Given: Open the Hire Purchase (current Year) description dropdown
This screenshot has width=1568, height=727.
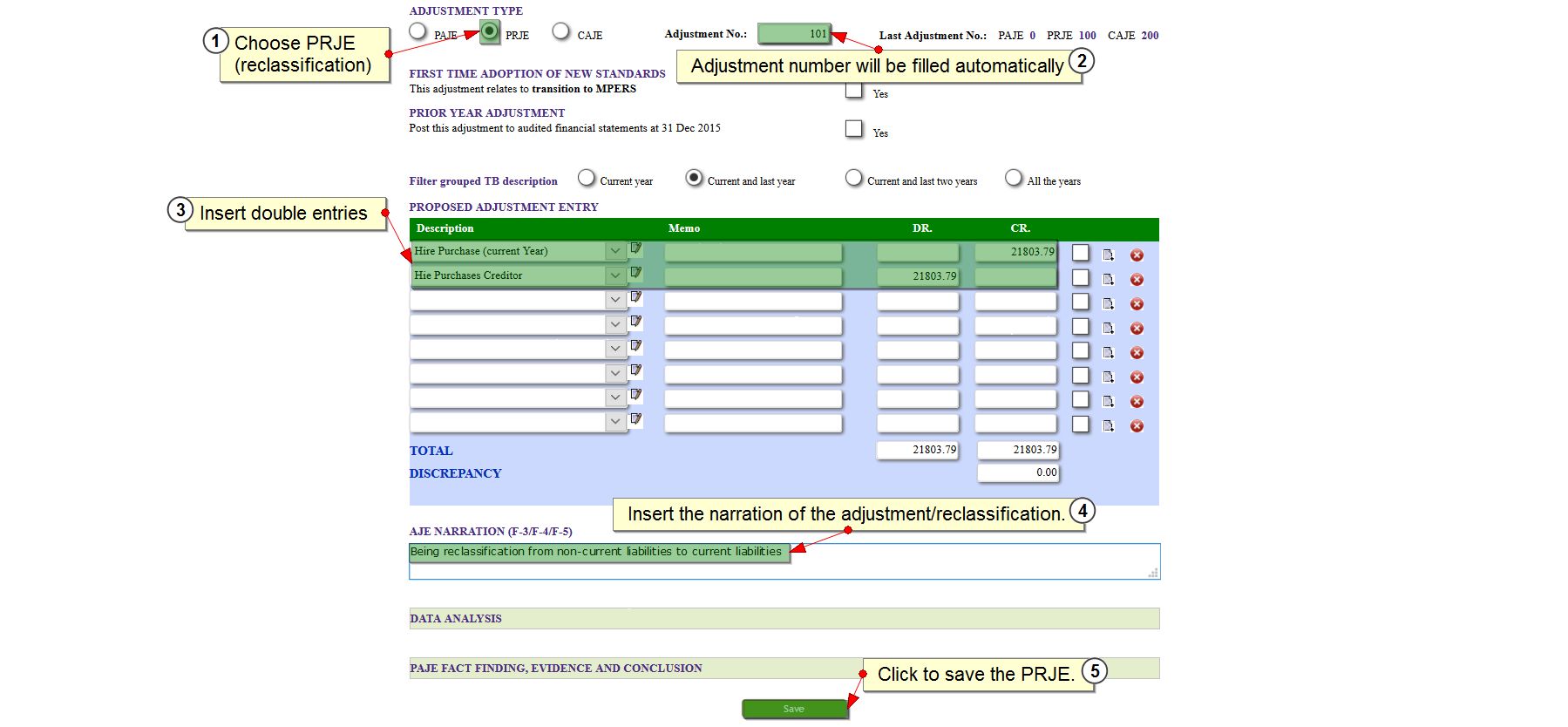Looking at the screenshot, I should click(615, 251).
